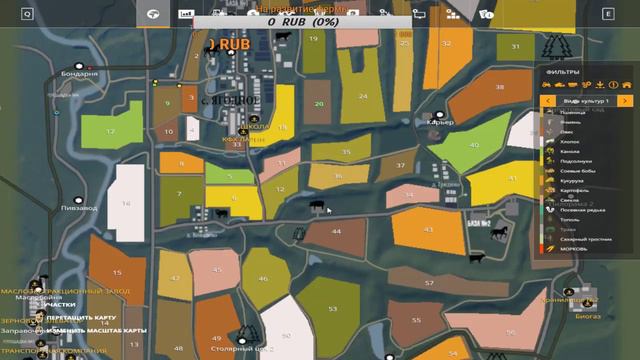This screenshot has width=640, height=360.
Task: Click the Биогаз hotspot icon
Action: pos(588,304)
